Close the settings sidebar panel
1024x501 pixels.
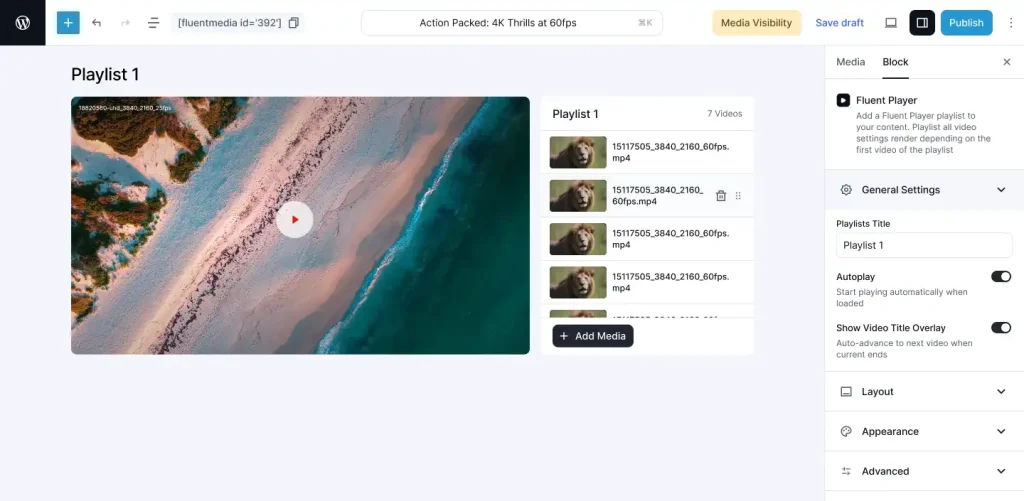[x=1006, y=62]
